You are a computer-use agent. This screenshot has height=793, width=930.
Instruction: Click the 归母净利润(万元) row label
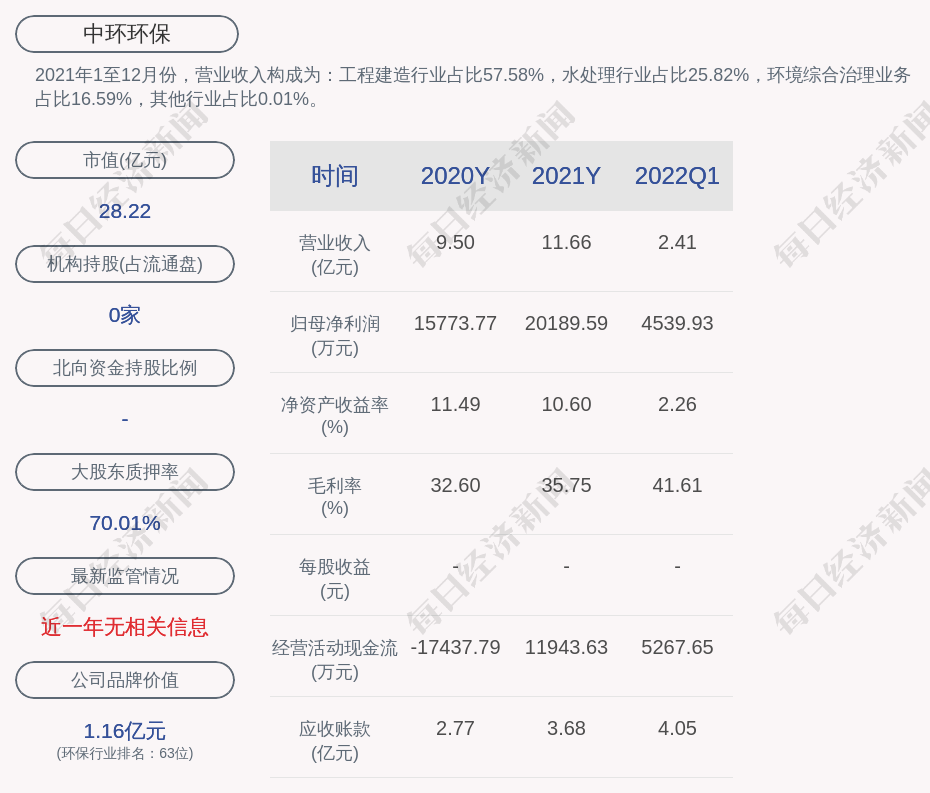334,335
